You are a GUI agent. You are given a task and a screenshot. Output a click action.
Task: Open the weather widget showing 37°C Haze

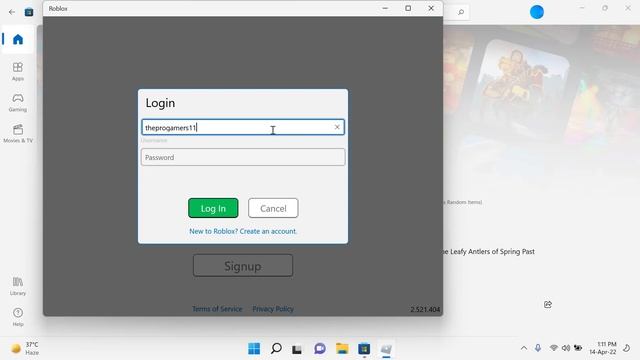pyautogui.click(x=25, y=349)
